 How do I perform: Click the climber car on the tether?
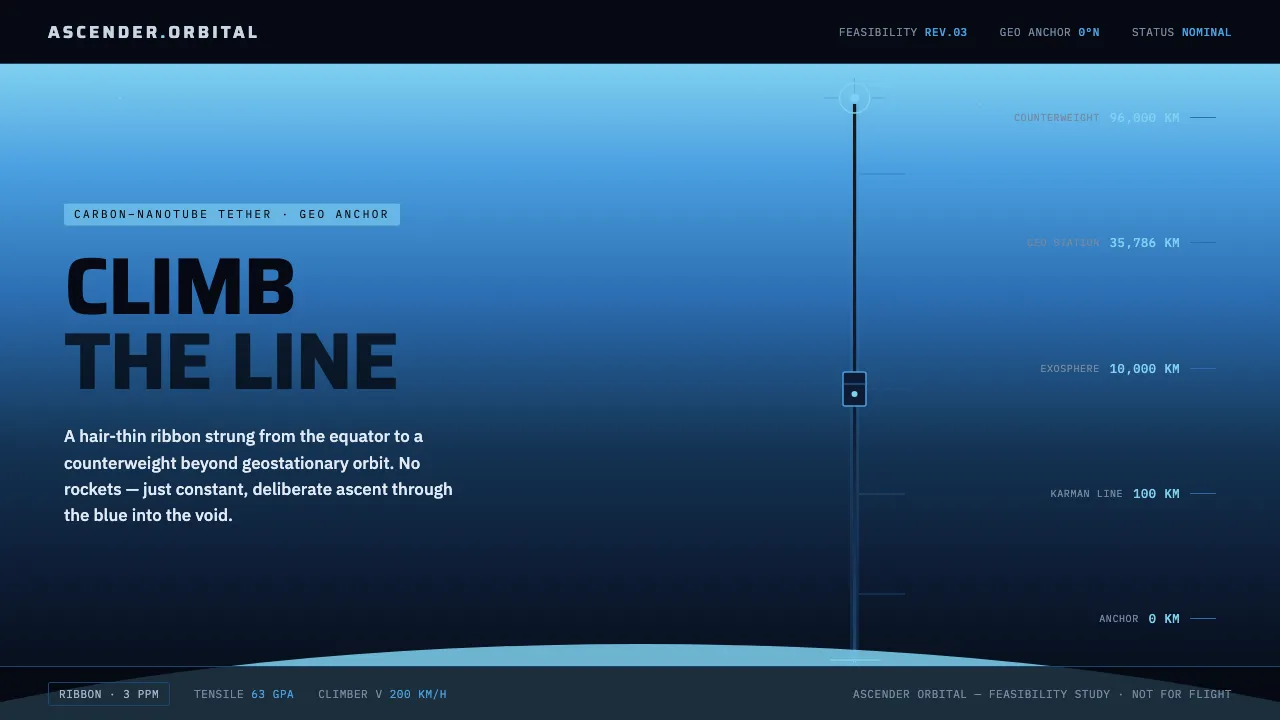pyautogui.click(x=854, y=389)
